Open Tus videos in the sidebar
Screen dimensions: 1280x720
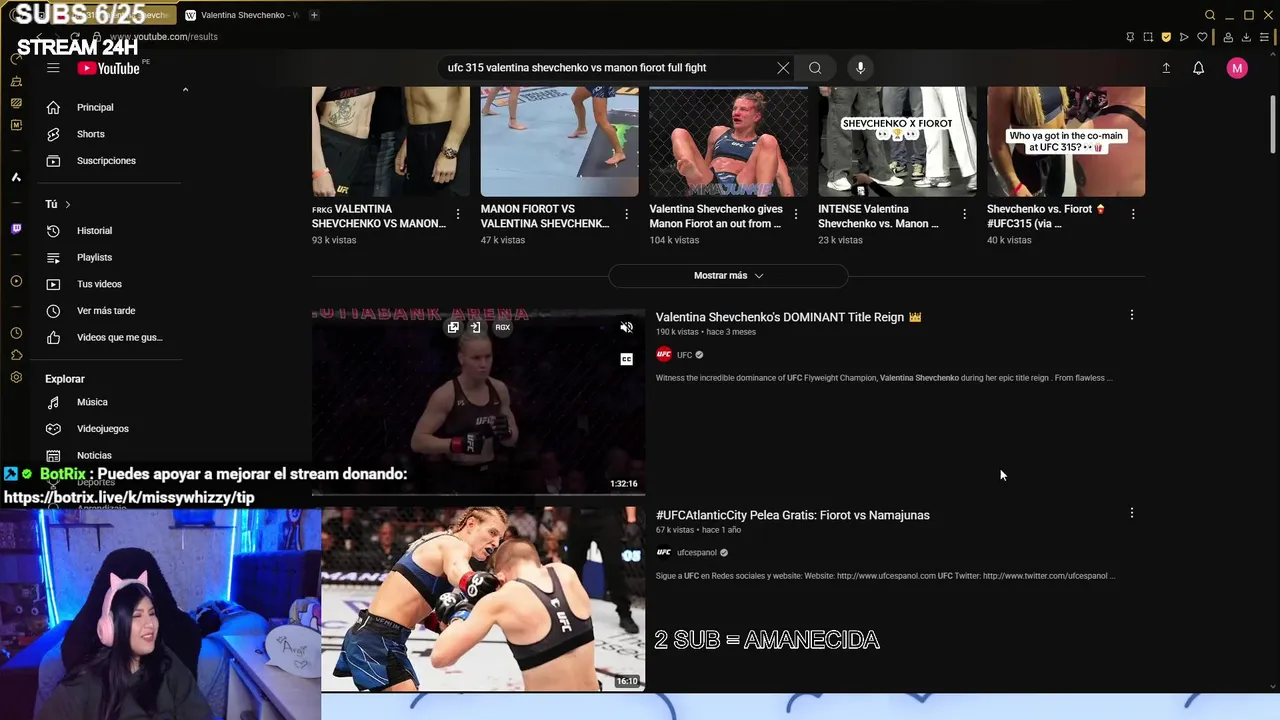[x=109, y=284]
